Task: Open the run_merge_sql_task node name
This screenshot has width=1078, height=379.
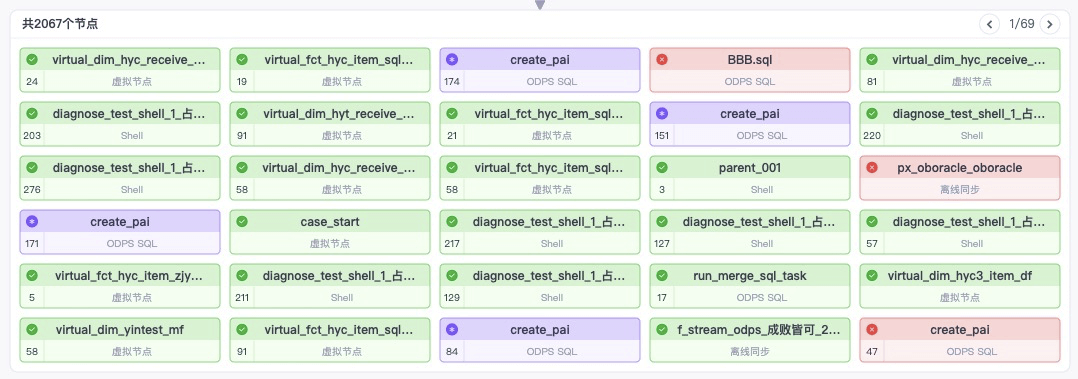Action: point(750,276)
